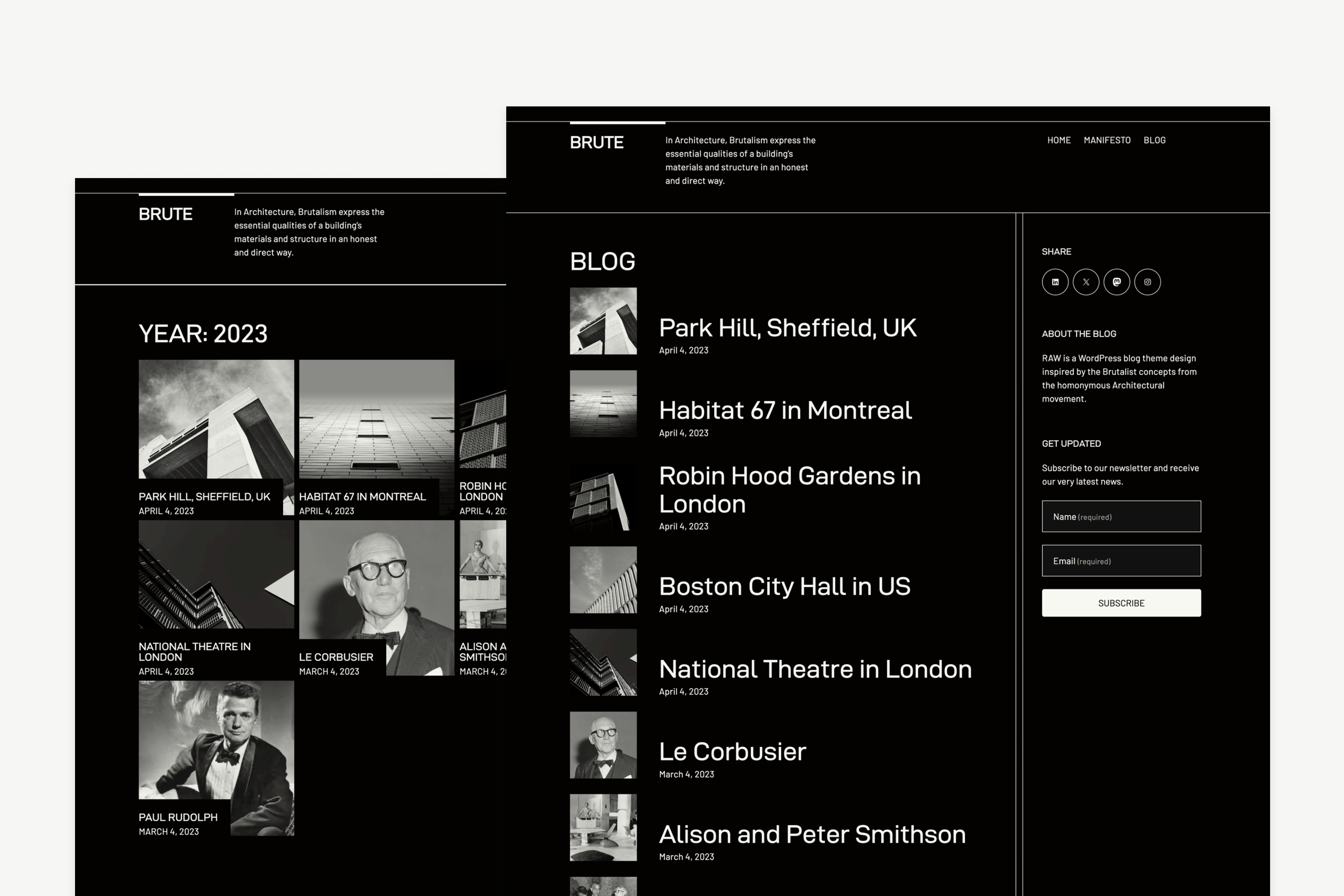Open the BLOG nav link
The height and width of the screenshot is (896, 1344).
tap(1154, 140)
